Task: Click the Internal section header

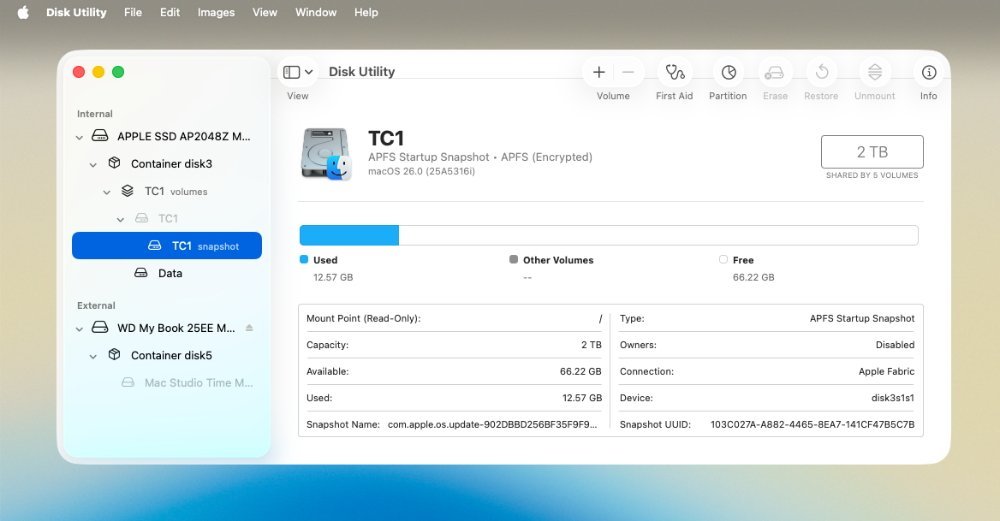Action: coord(94,114)
